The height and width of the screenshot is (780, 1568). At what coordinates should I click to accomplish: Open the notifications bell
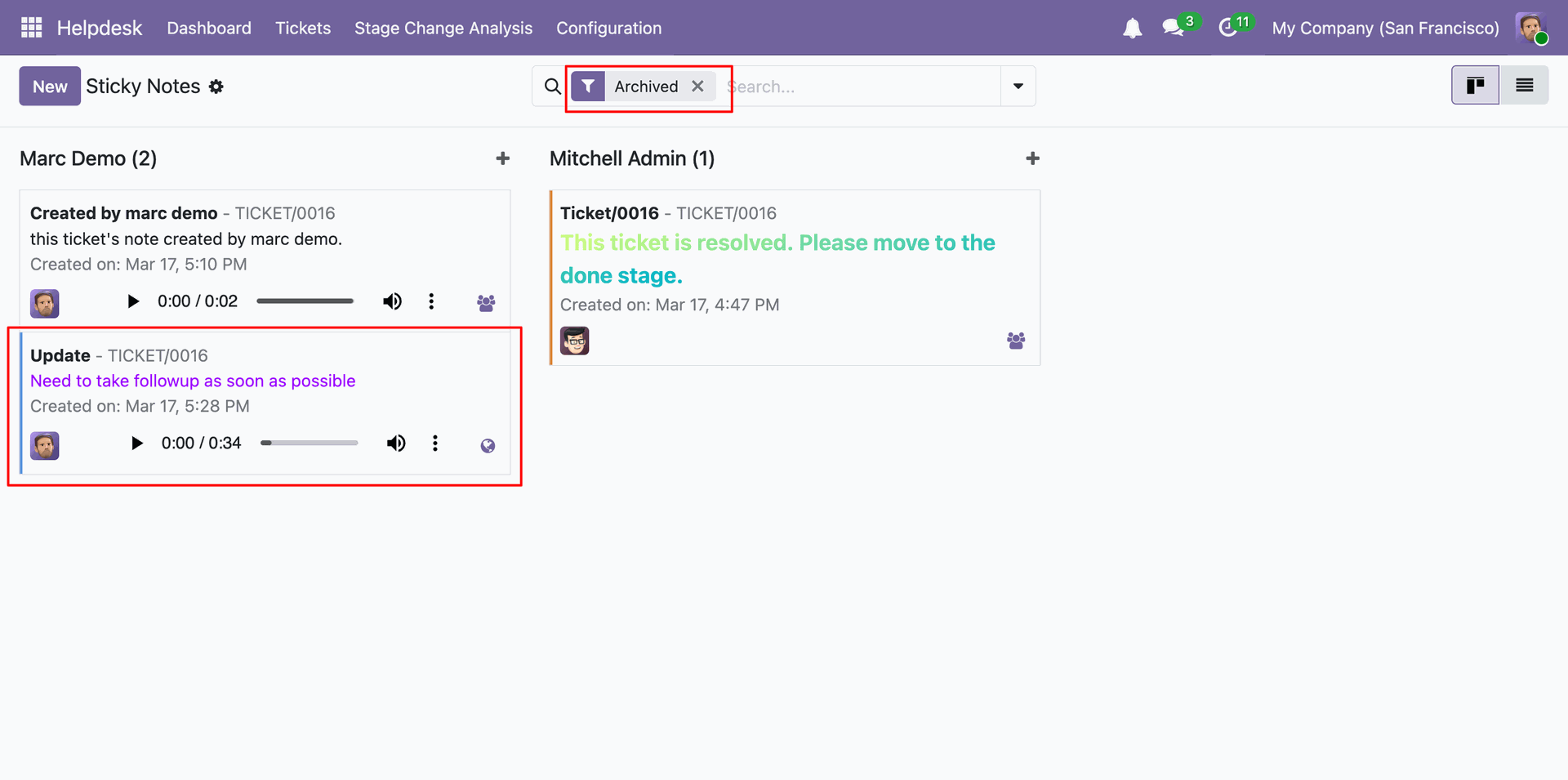pos(1132,29)
